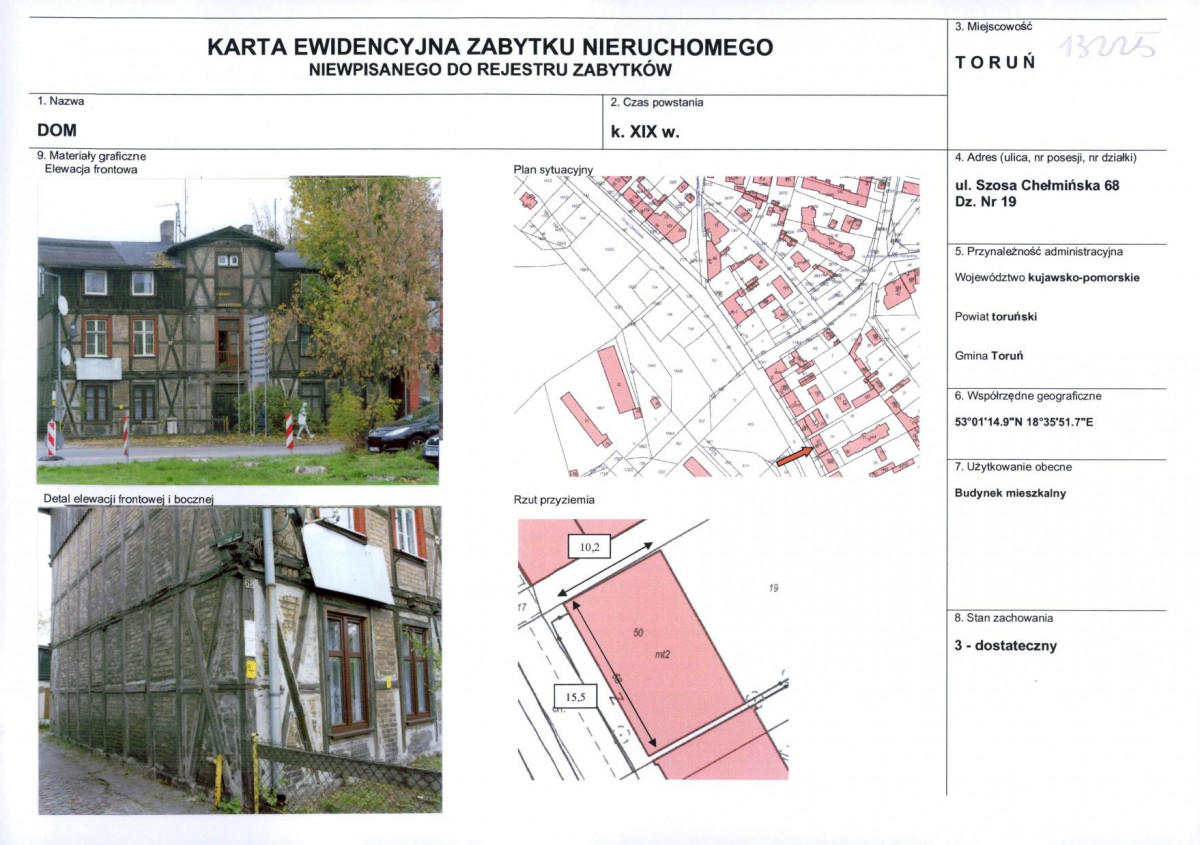Click the Detal elewacji frontowej i bocznej caption
Viewport: 1200px width, 845px height.
(130, 498)
